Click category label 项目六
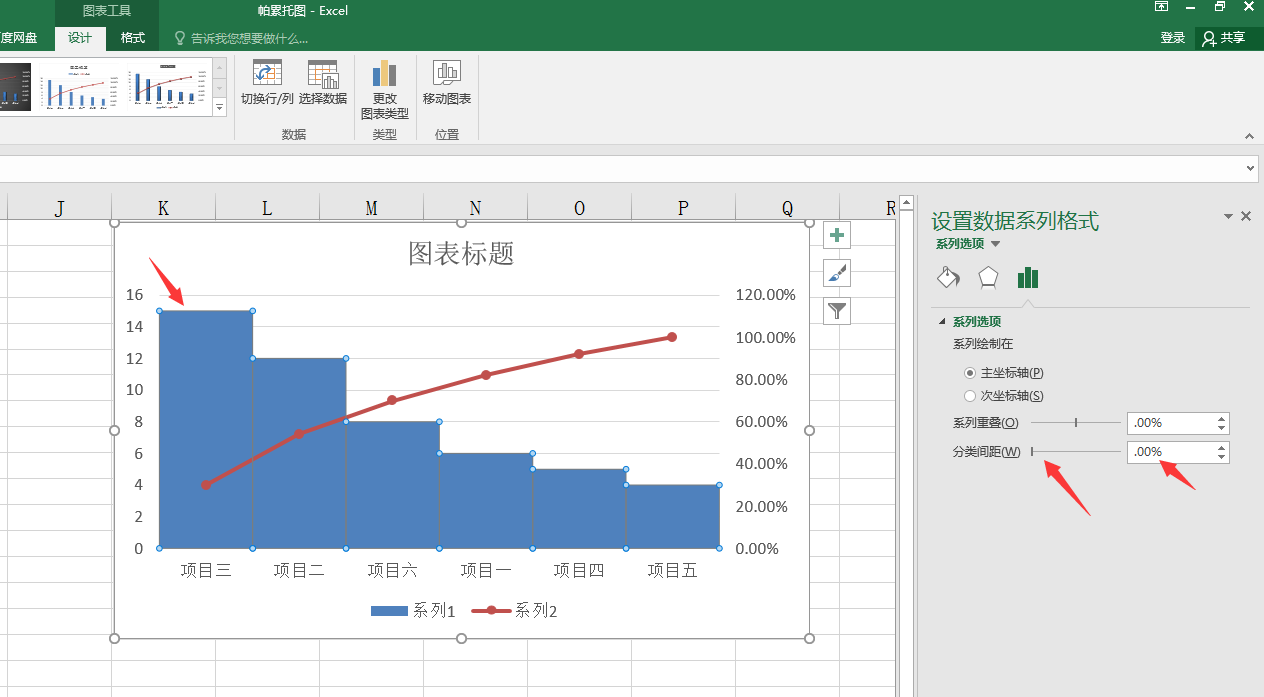Viewport: 1264px width, 697px height. [392, 571]
